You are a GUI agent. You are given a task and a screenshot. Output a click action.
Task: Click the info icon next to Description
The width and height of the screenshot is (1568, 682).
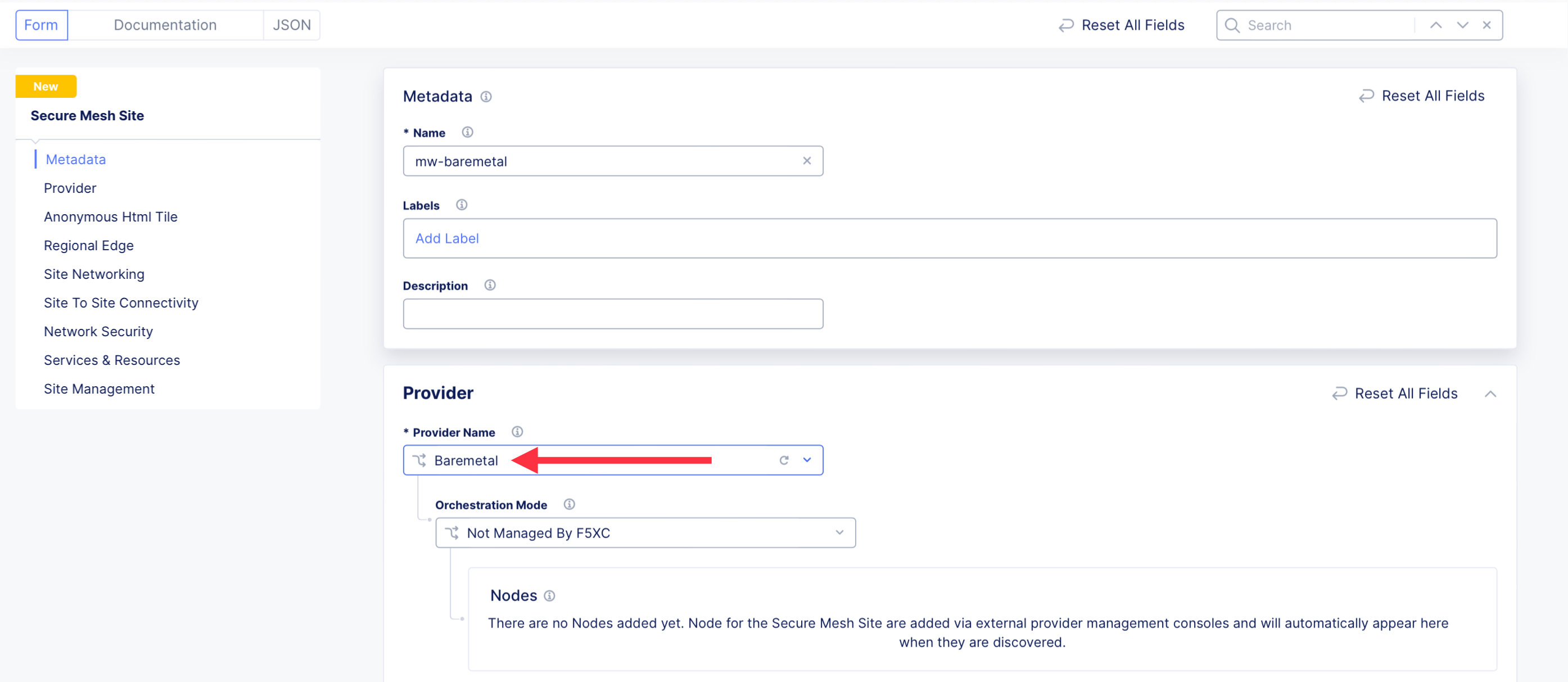click(x=489, y=285)
